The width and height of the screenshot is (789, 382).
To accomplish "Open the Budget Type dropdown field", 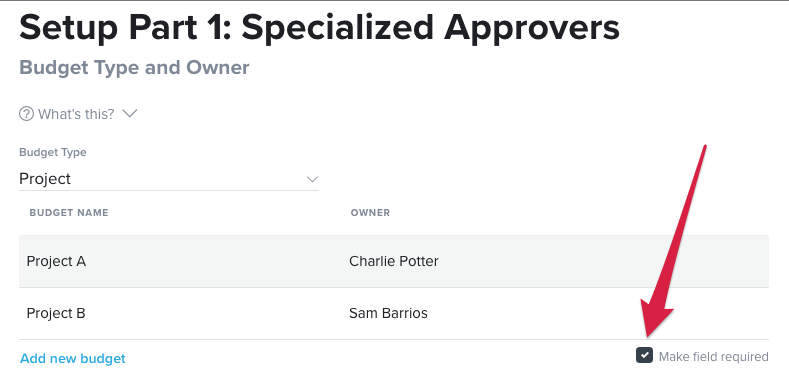I will 169,179.
